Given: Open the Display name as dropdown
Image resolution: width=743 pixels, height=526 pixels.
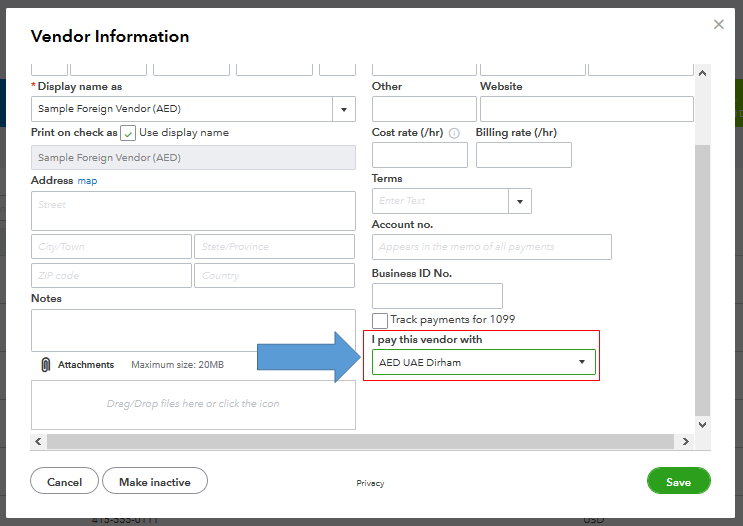Looking at the screenshot, I should click(x=345, y=109).
